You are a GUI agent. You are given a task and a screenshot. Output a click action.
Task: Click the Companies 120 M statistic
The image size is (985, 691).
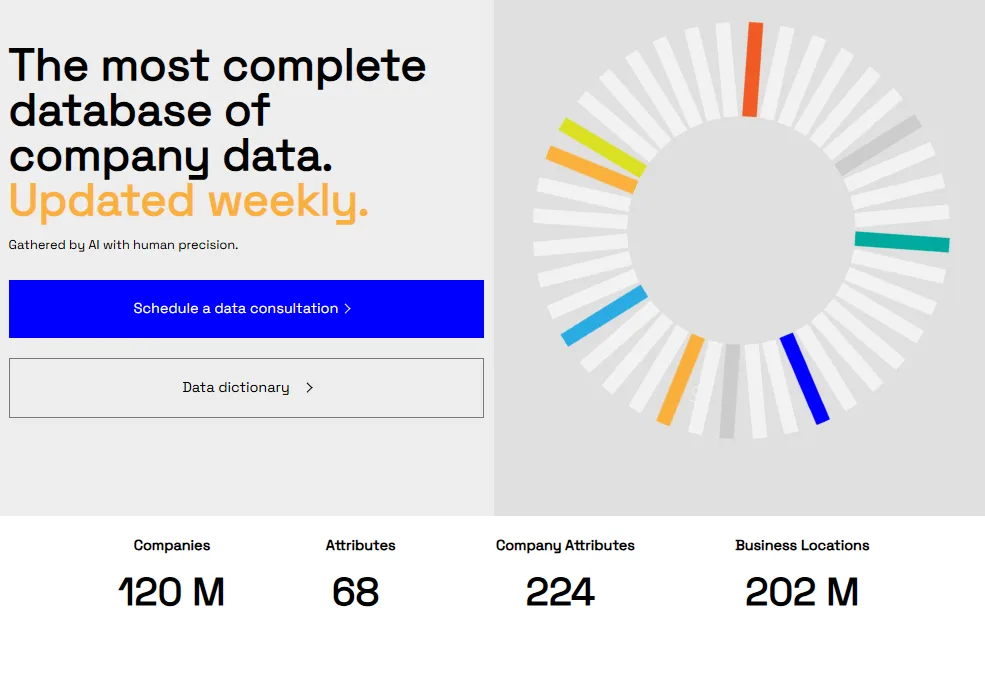[x=171, y=576]
